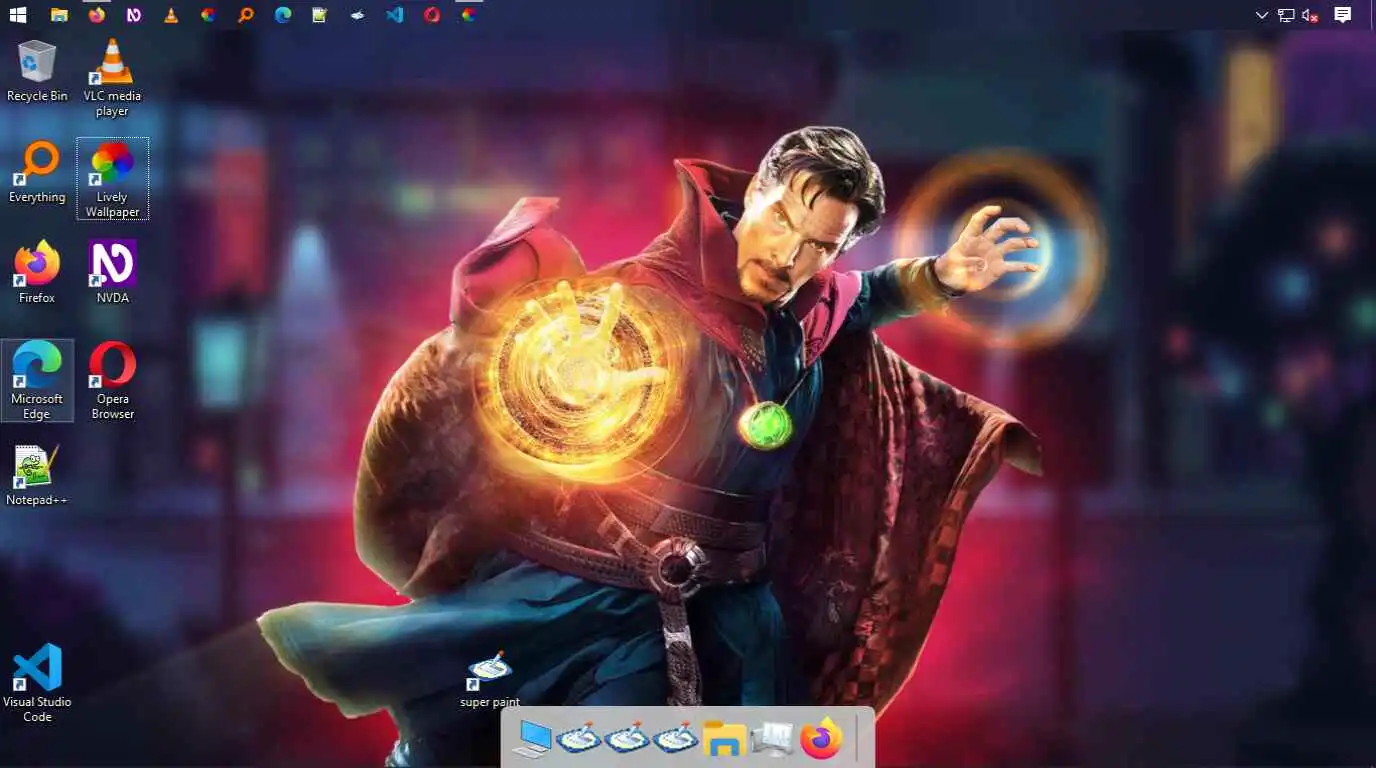Click the muted volume tray icon
The width and height of the screenshot is (1376, 768).
(x=1311, y=15)
